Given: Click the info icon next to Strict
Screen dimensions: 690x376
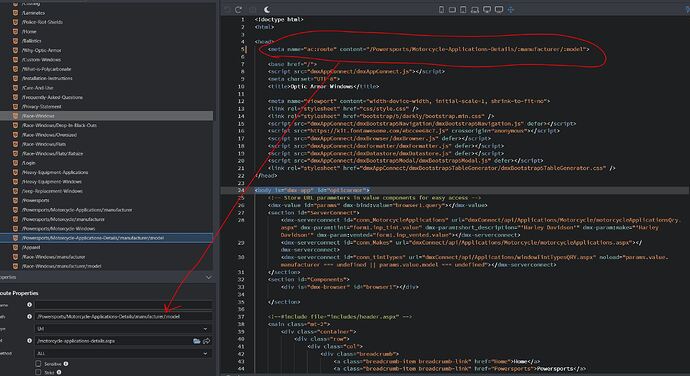Looking at the screenshot, I should (59, 372).
